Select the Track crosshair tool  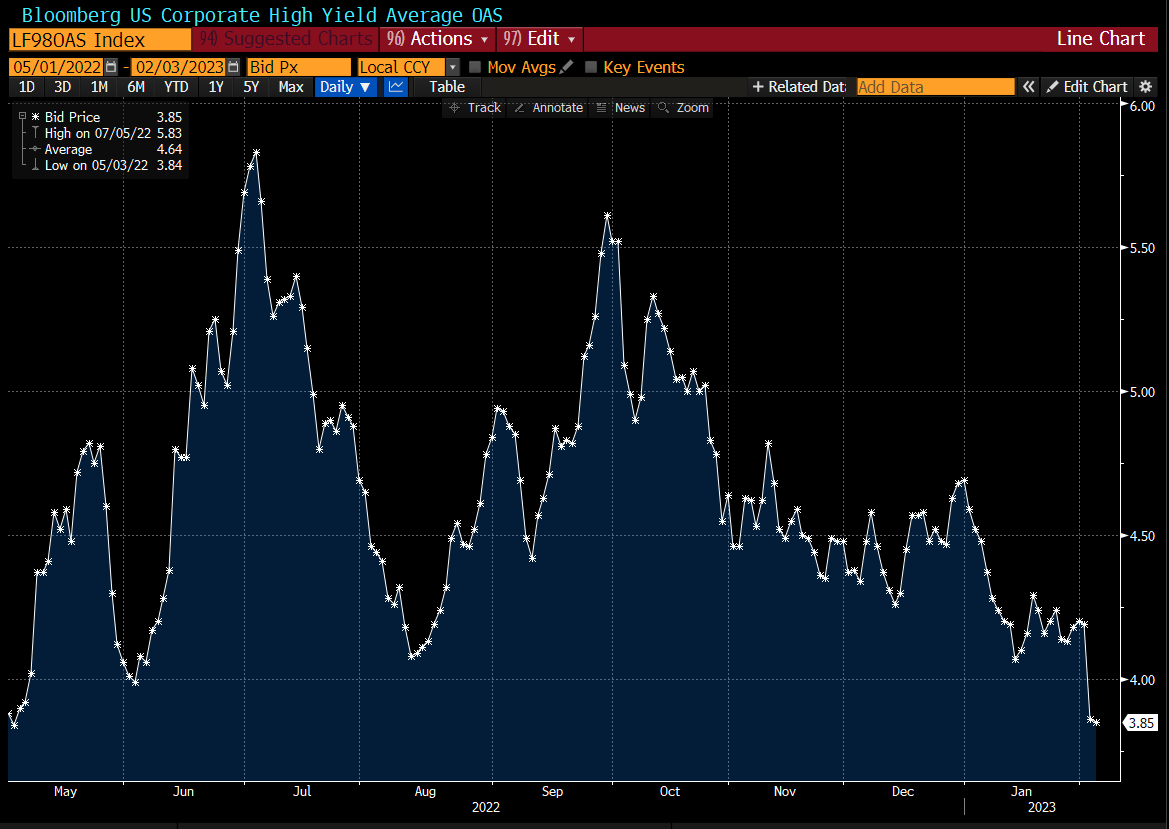(x=474, y=107)
